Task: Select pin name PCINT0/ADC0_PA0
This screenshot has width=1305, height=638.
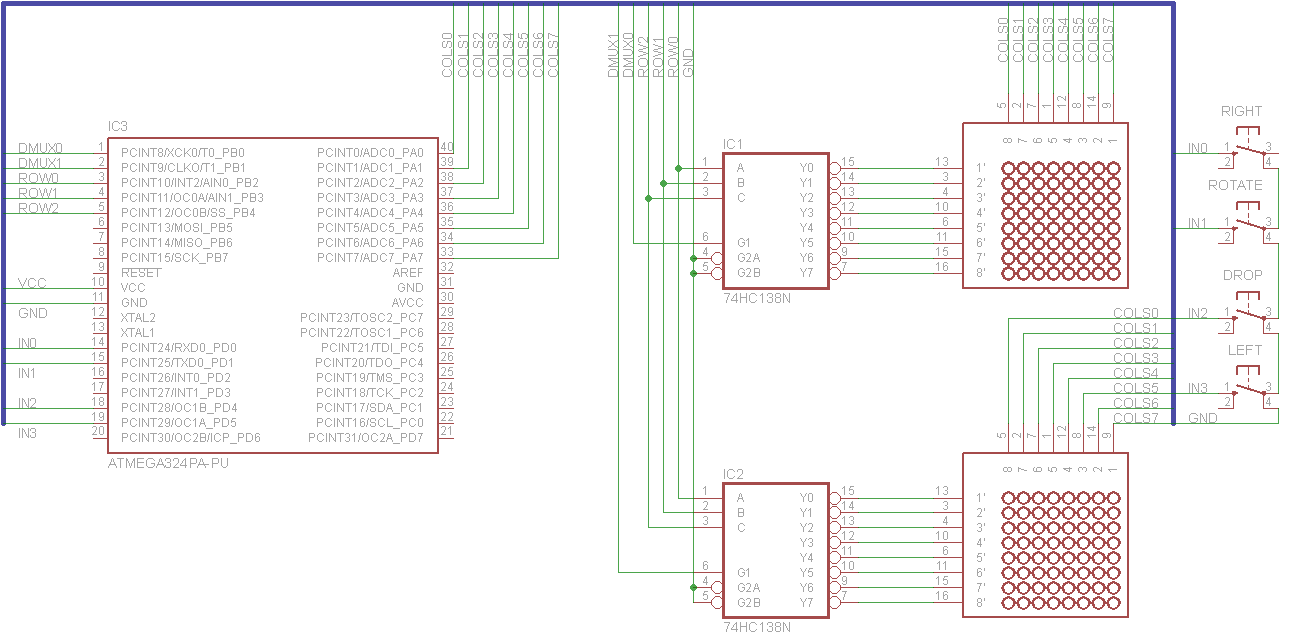Action: [370, 152]
